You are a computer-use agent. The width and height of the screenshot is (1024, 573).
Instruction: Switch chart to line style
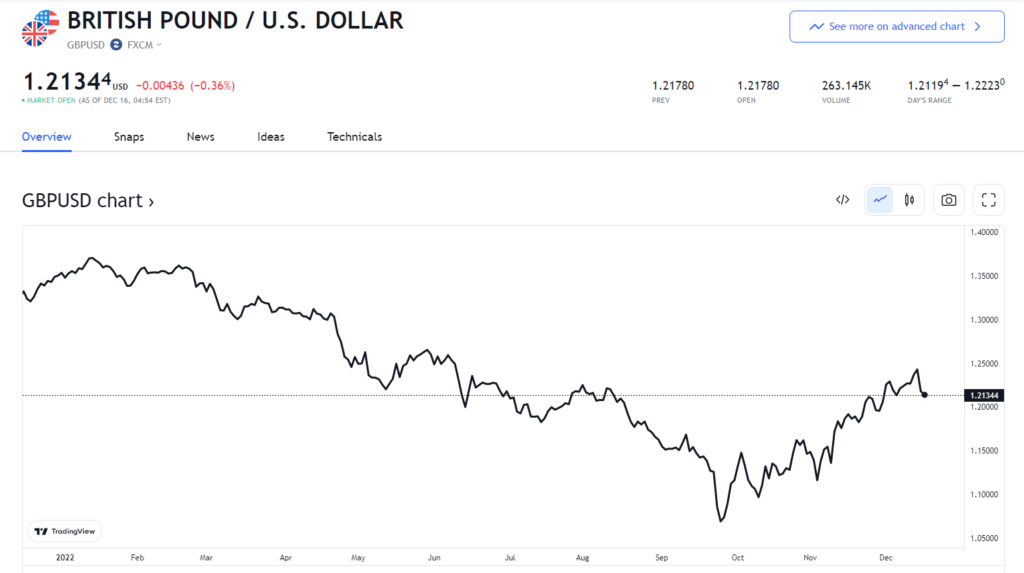880,200
